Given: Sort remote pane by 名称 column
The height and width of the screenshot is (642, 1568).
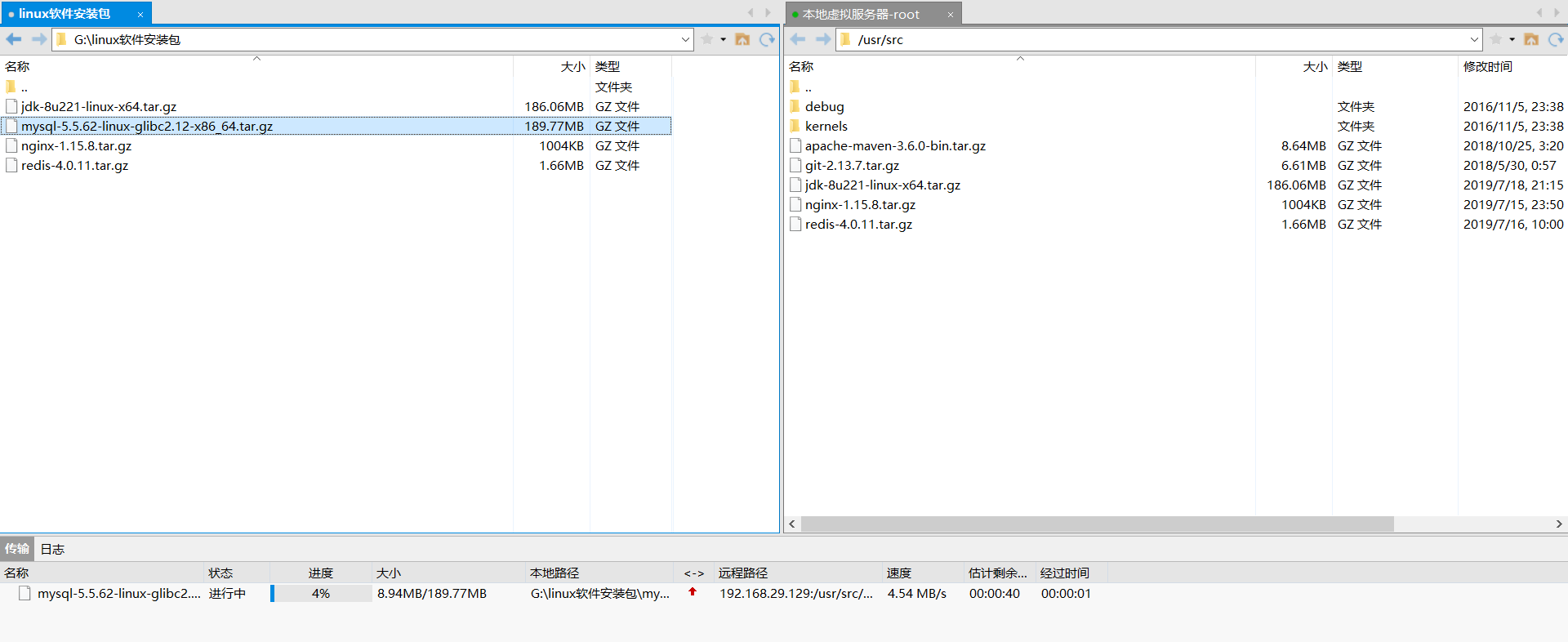Looking at the screenshot, I should click(1019, 66).
